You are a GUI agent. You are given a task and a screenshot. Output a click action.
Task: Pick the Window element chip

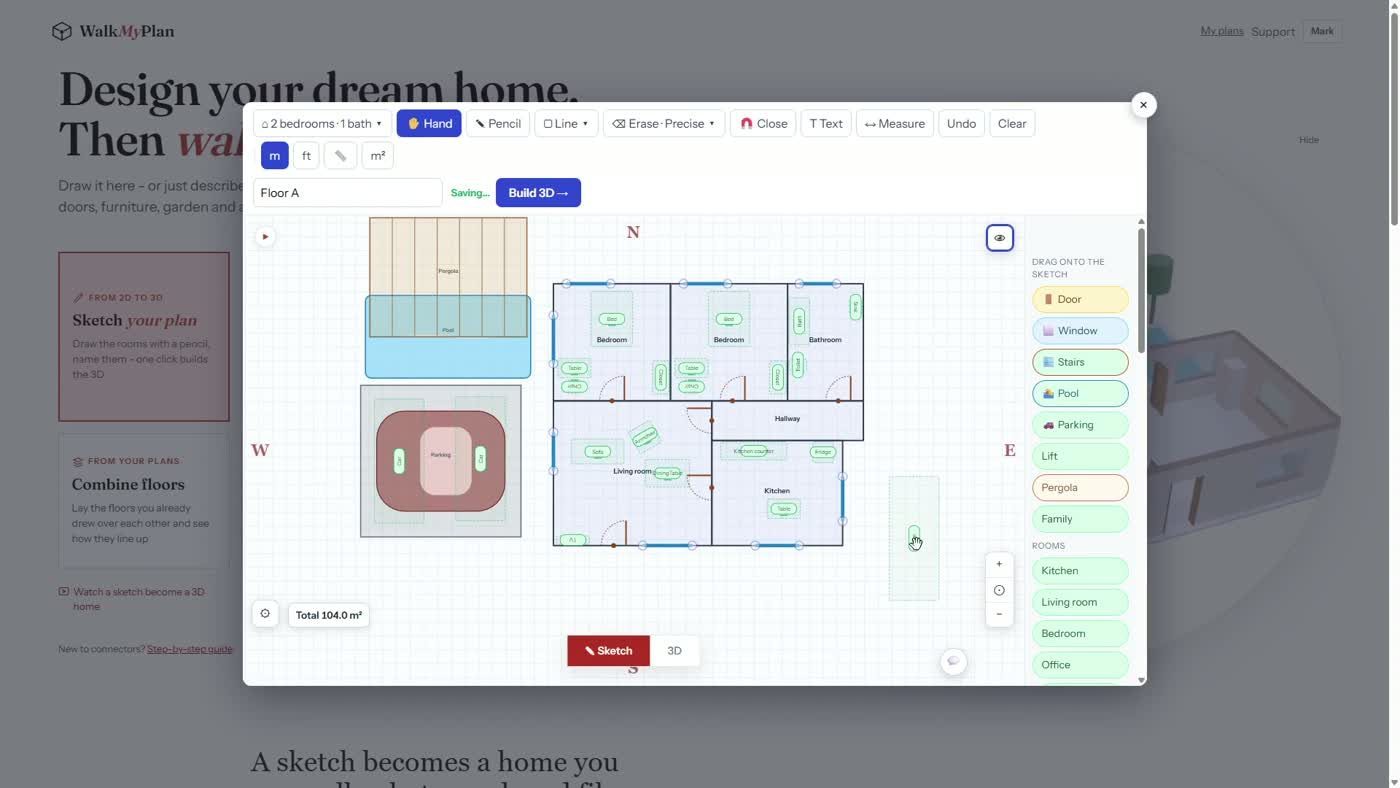(1080, 330)
